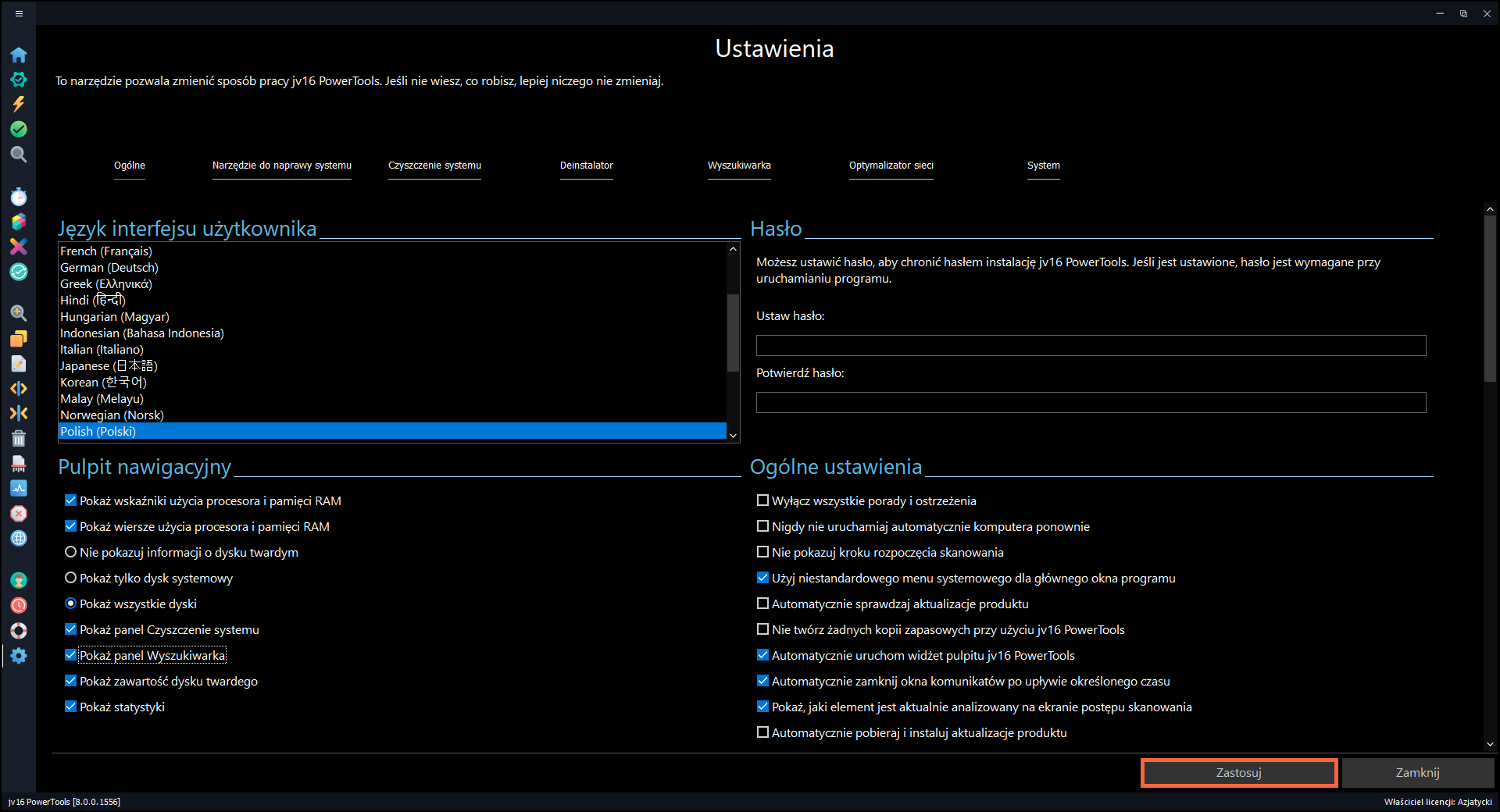This screenshot has height=812, width=1500.
Task: Click the green checkmark circle icon
Action: [19, 129]
